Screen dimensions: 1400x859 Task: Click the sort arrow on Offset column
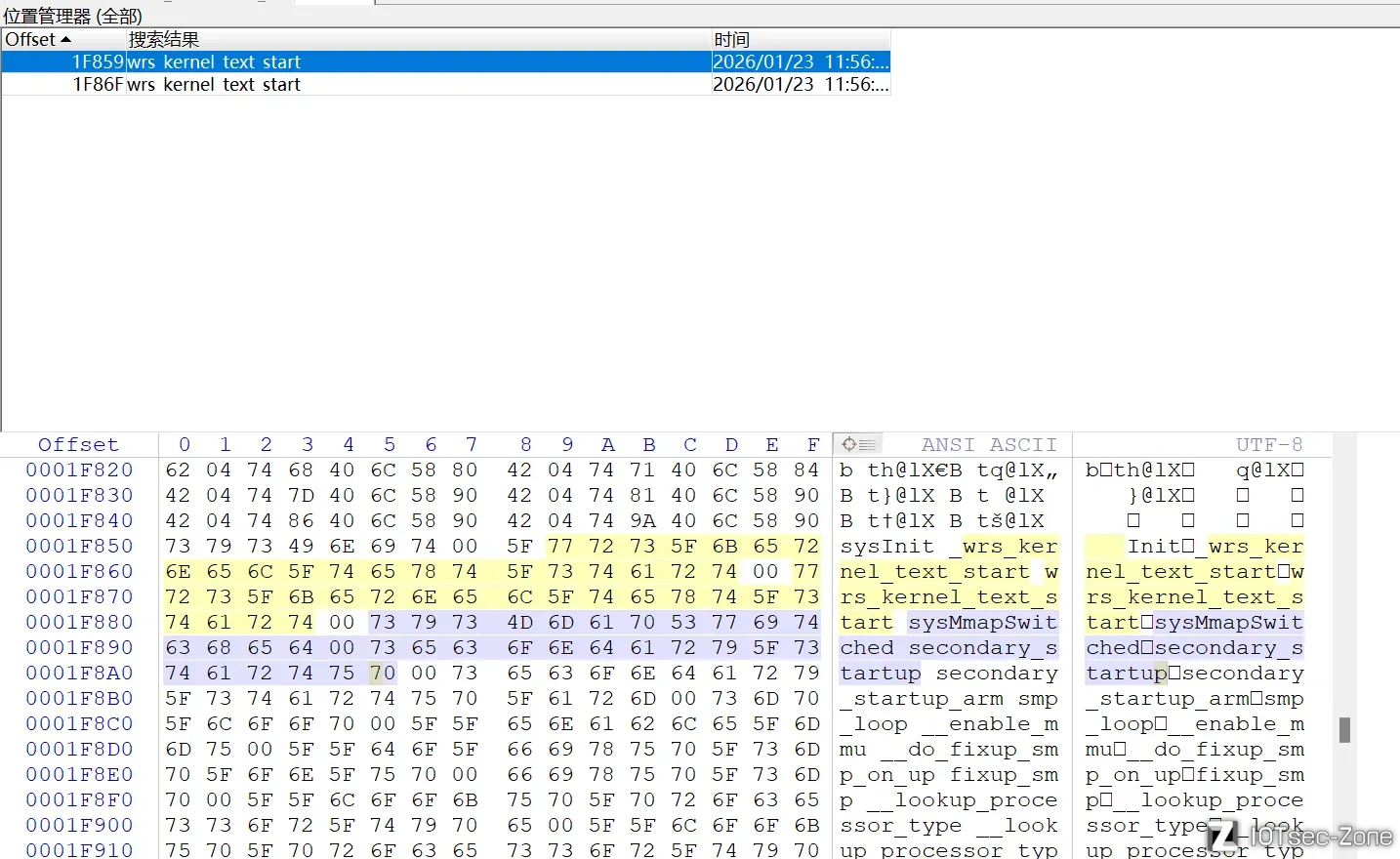click(x=65, y=39)
